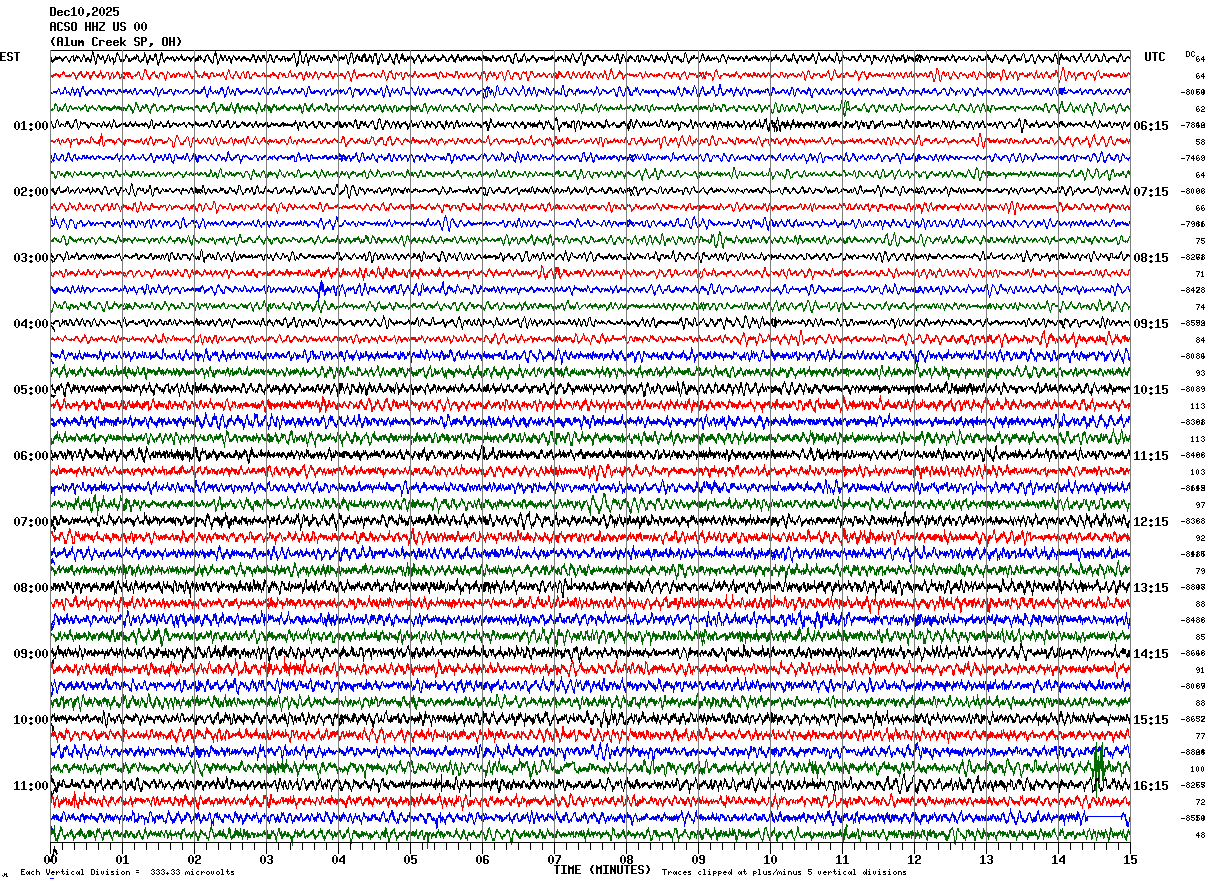
Task: Click minute tick label 07 on time axis
Action: point(555,859)
